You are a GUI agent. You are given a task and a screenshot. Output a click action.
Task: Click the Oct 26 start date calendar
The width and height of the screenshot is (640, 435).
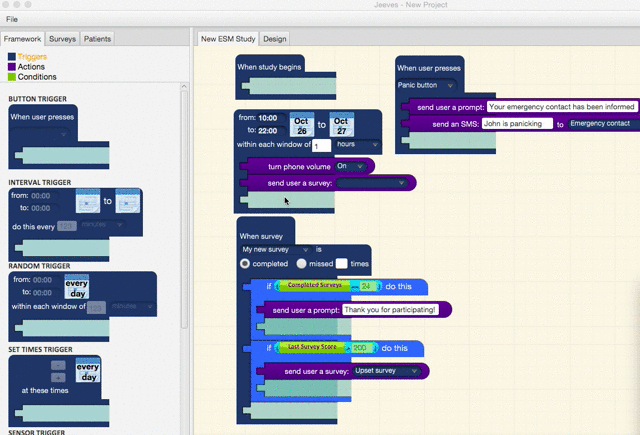302,125
